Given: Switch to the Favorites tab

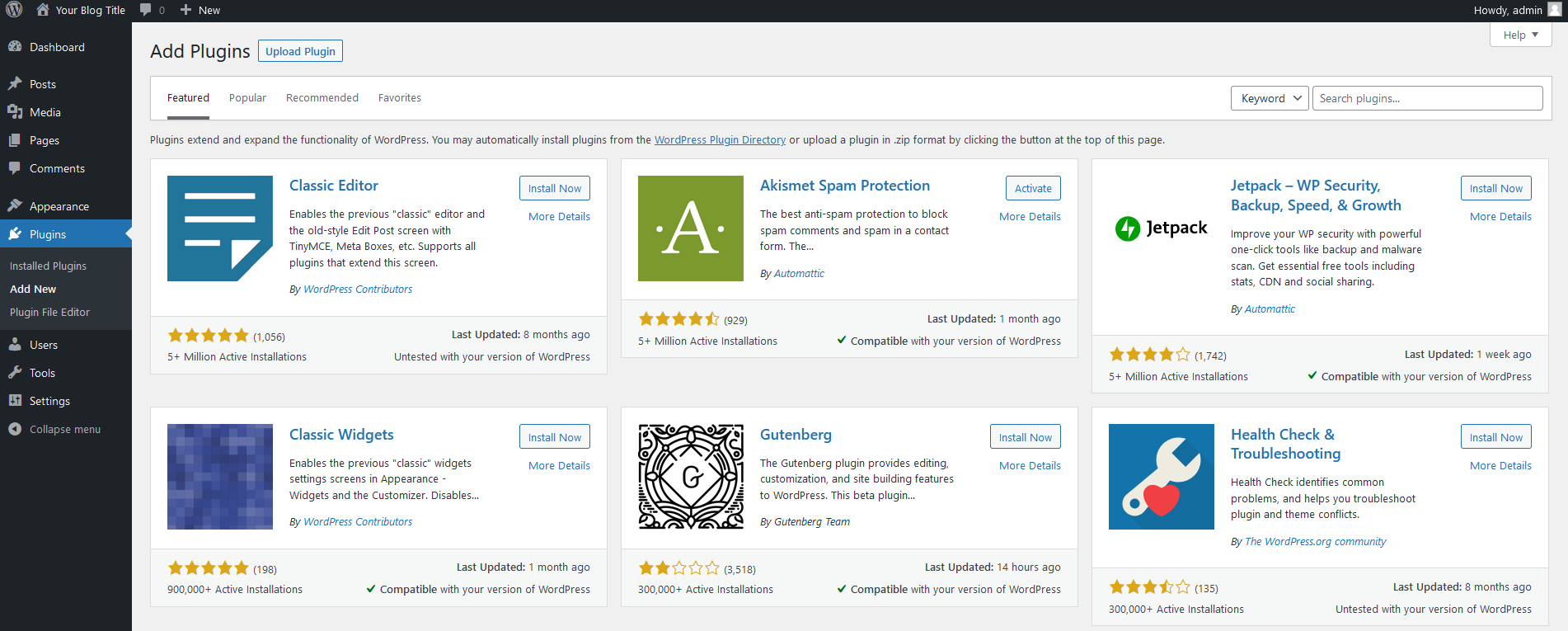Looking at the screenshot, I should pyautogui.click(x=400, y=97).
